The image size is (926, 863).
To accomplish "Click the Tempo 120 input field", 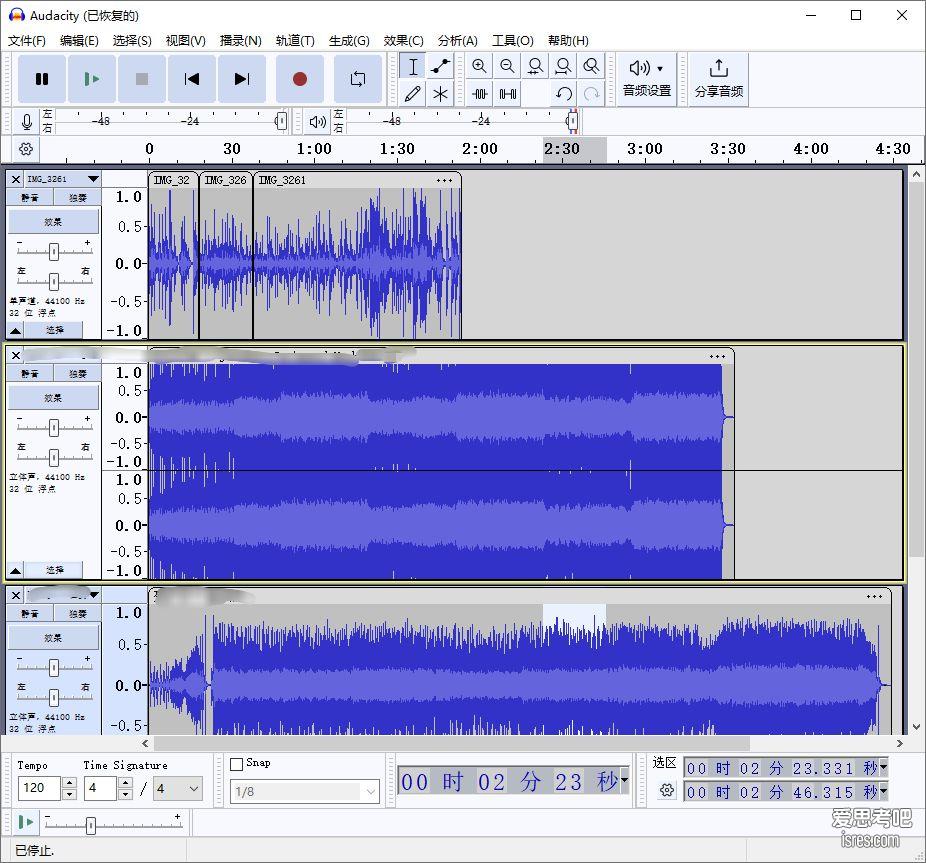I will [39, 788].
